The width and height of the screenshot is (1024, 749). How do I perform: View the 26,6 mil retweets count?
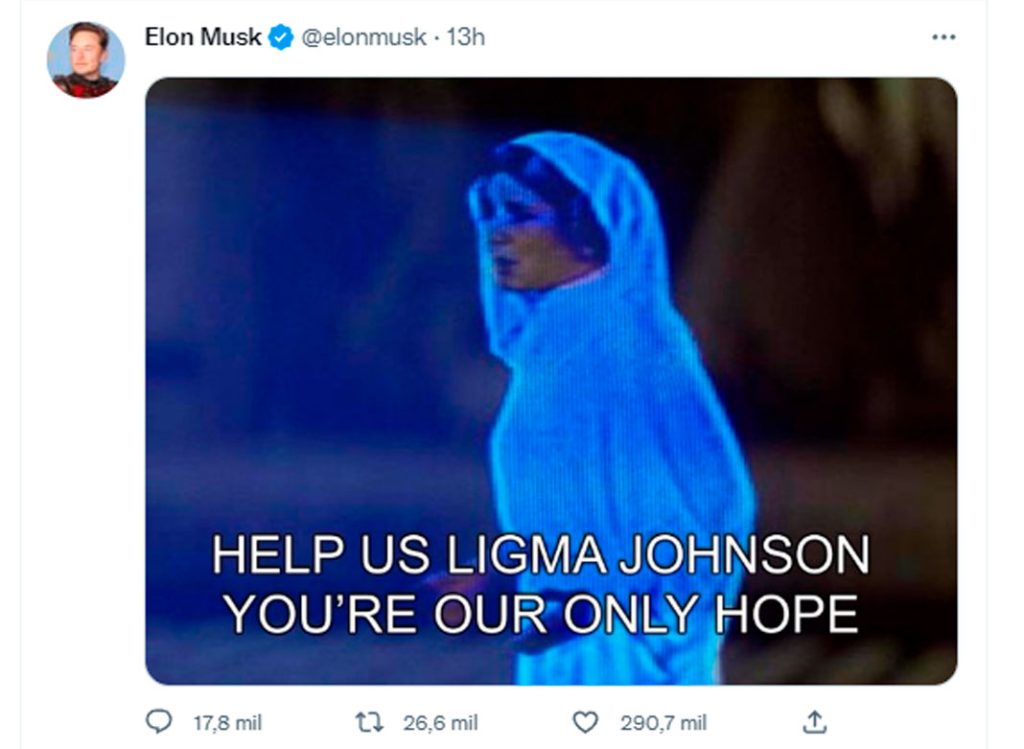click(x=440, y=723)
